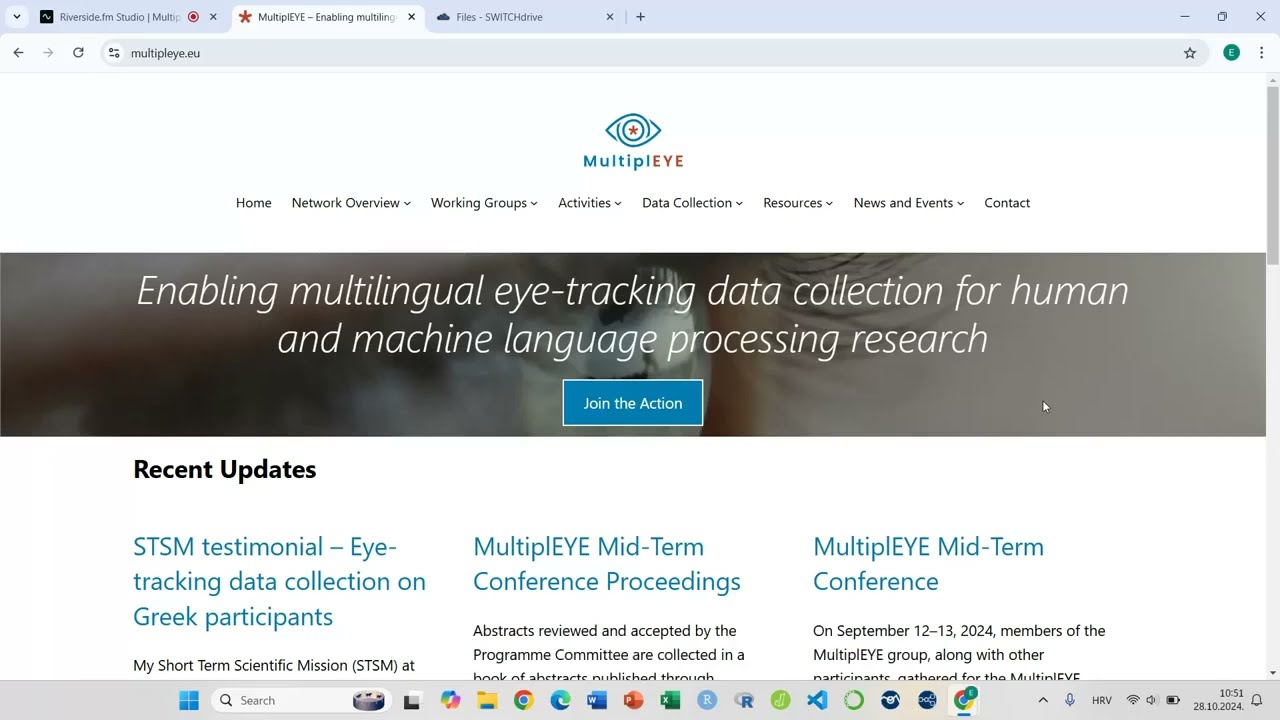Bookmark this page with the star icon
The image size is (1280, 720).
[x=1190, y=53]
